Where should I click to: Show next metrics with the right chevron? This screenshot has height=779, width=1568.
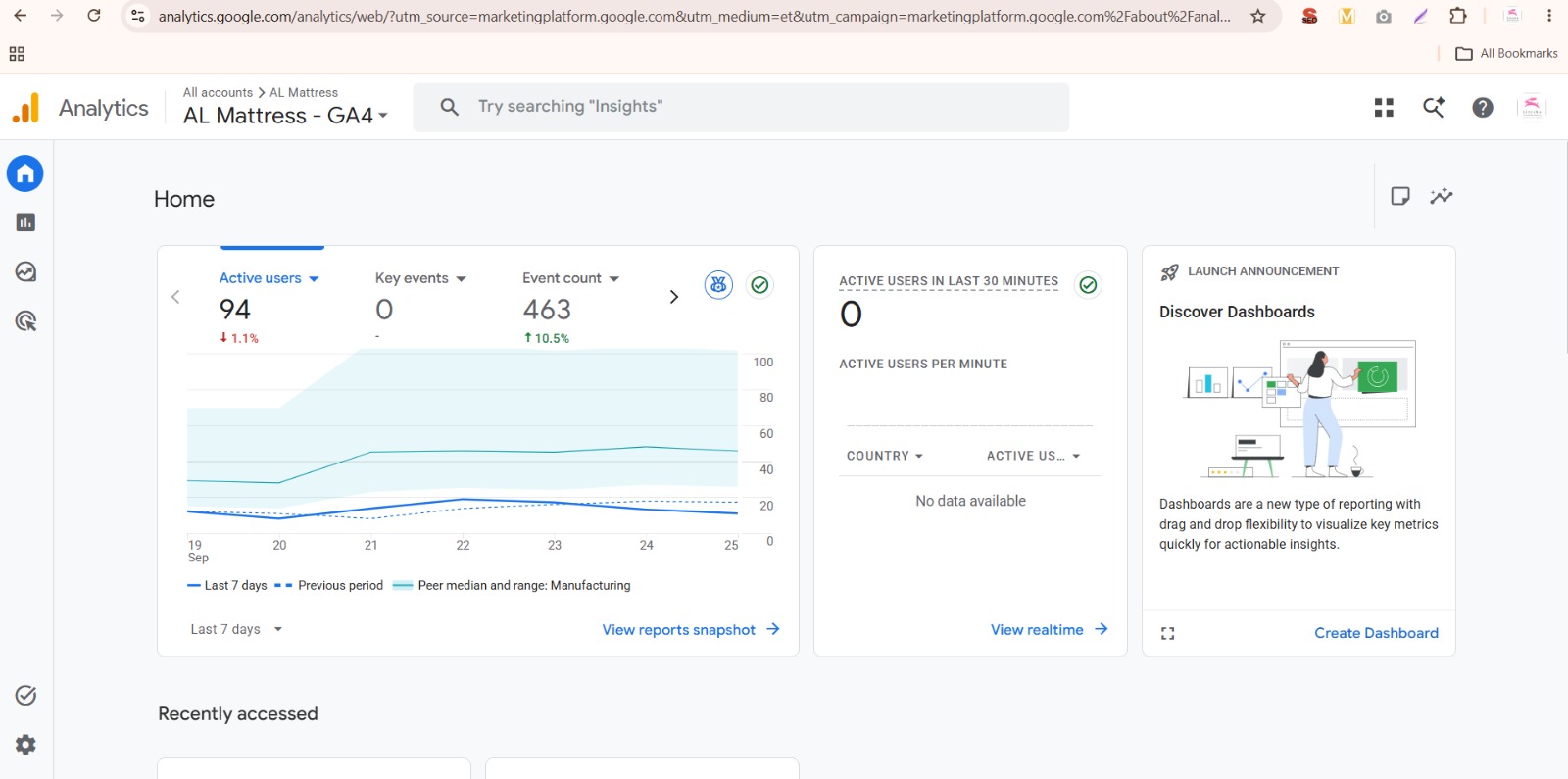673,297
